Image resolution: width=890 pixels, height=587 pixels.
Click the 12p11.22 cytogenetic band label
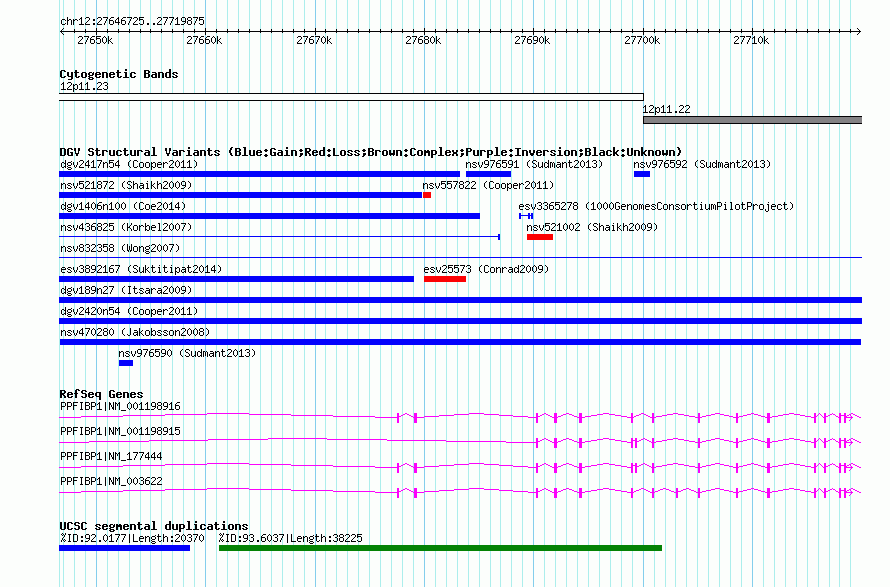(x=666, y=110)
